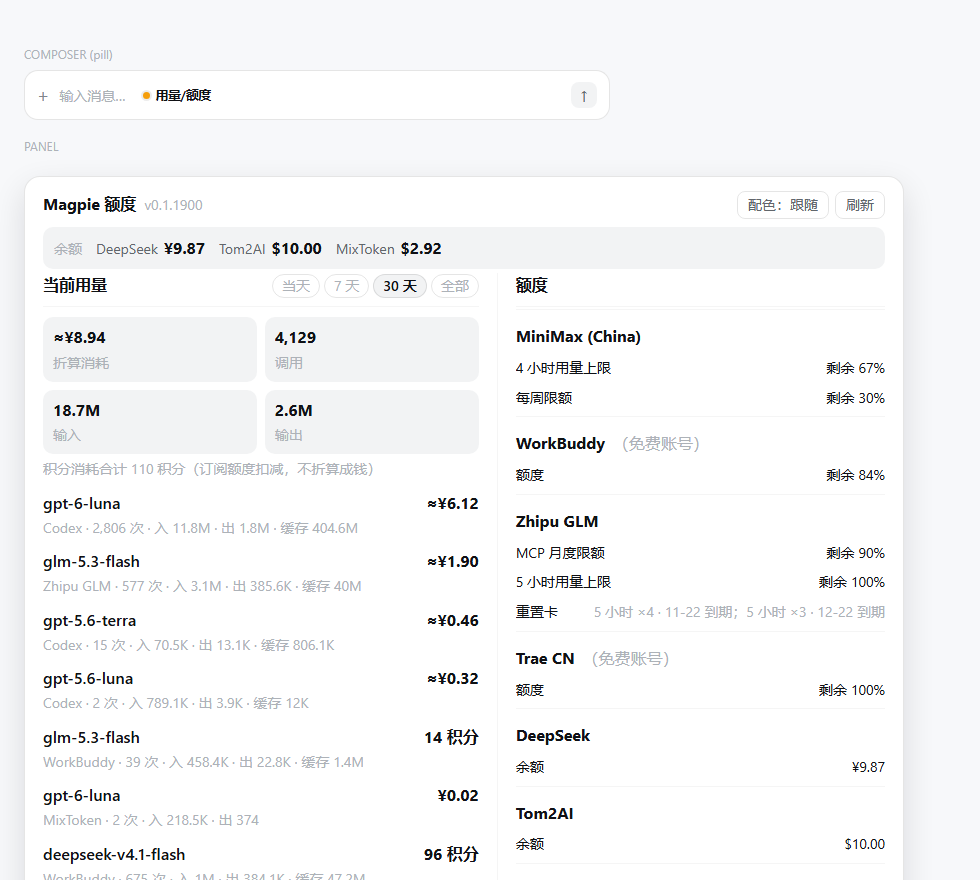Click the 5 小时用量上限 row under Zhipu GLM
This screenshot has width=980, height=880.
click(700, 582)
